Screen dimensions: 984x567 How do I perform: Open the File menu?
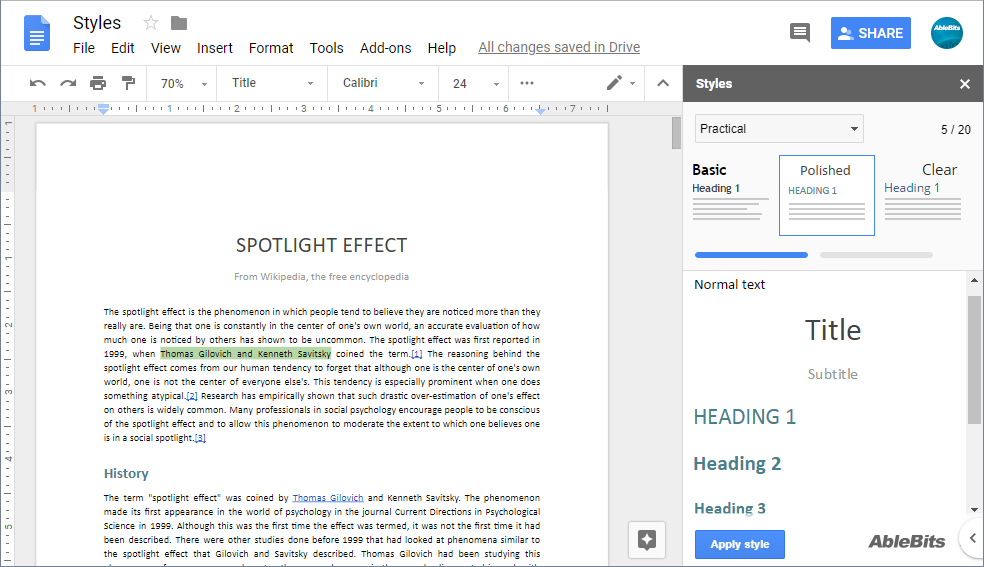[83, 48]
